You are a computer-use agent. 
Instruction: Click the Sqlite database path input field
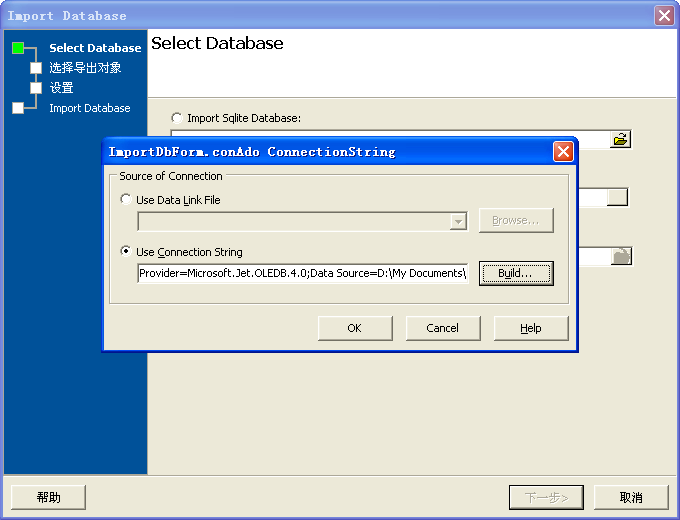[x=390, y=134]
